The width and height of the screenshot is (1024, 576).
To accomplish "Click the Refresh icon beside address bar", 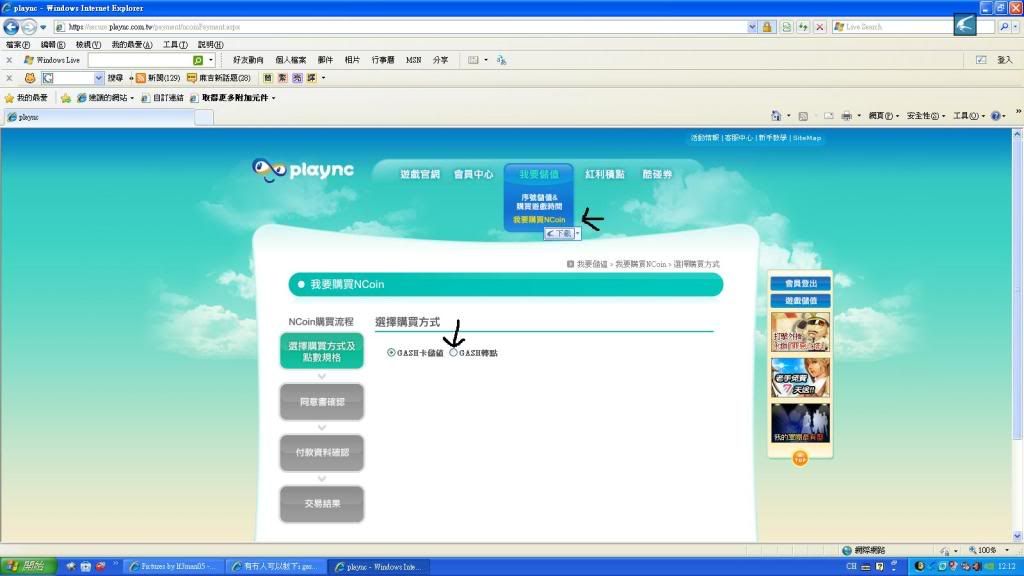I will [x=802, y=27].
